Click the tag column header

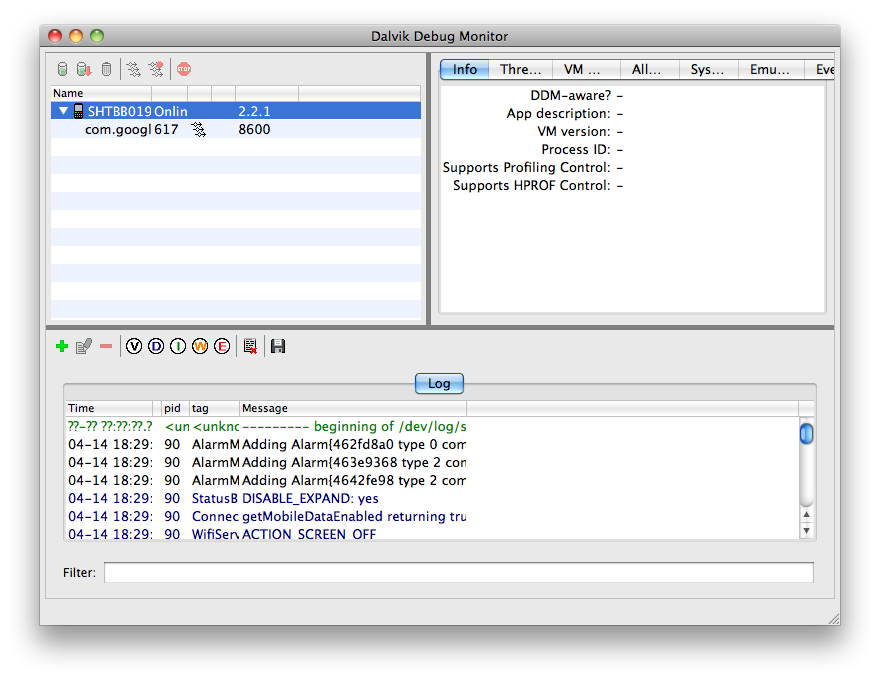click(214, 408)
